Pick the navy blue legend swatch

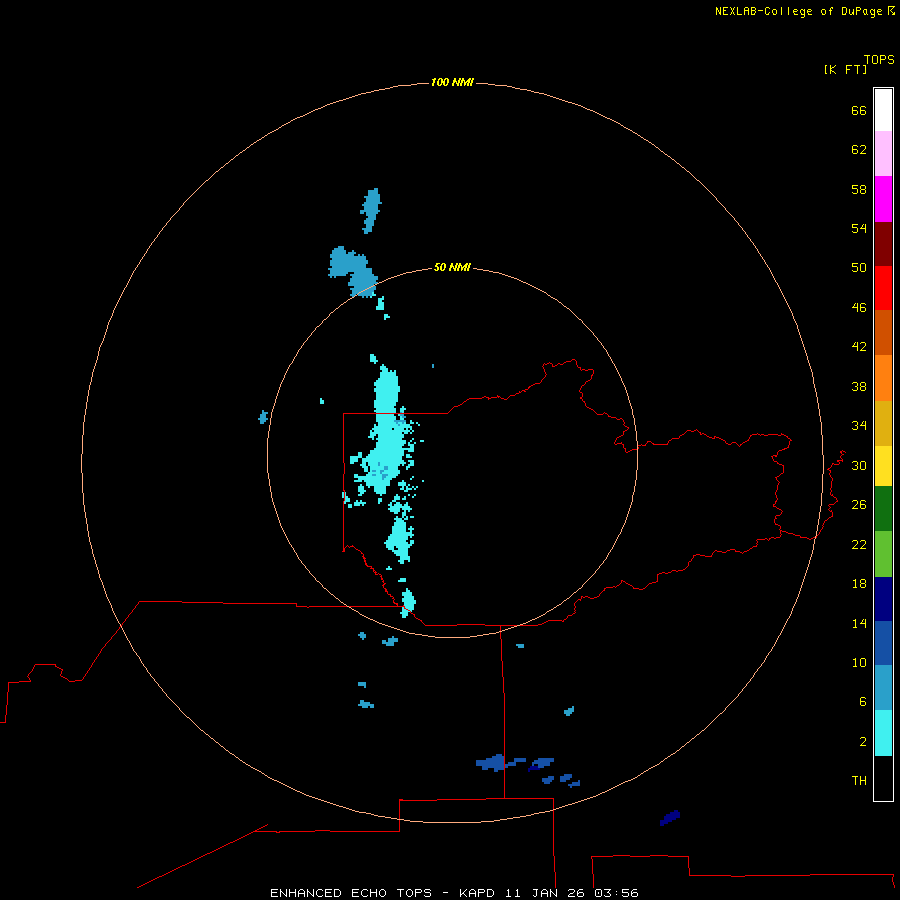[883, 599]
